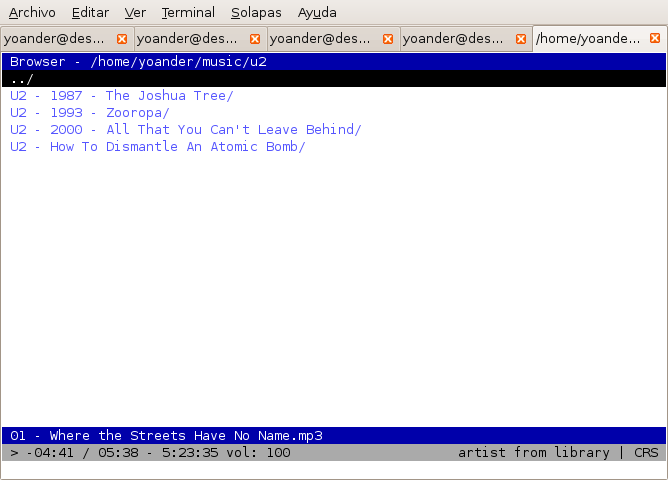Click the now playing track name 'Where the Streets Have No Name.mp3'
668x480 pixels.
pyautogui.click(x=186, y=436)
